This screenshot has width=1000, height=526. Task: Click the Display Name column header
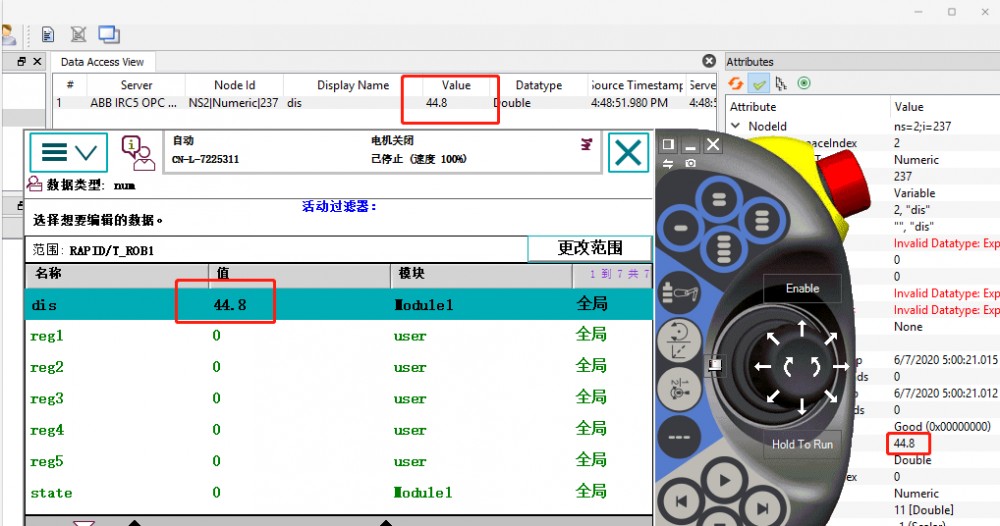pos(353,85)
